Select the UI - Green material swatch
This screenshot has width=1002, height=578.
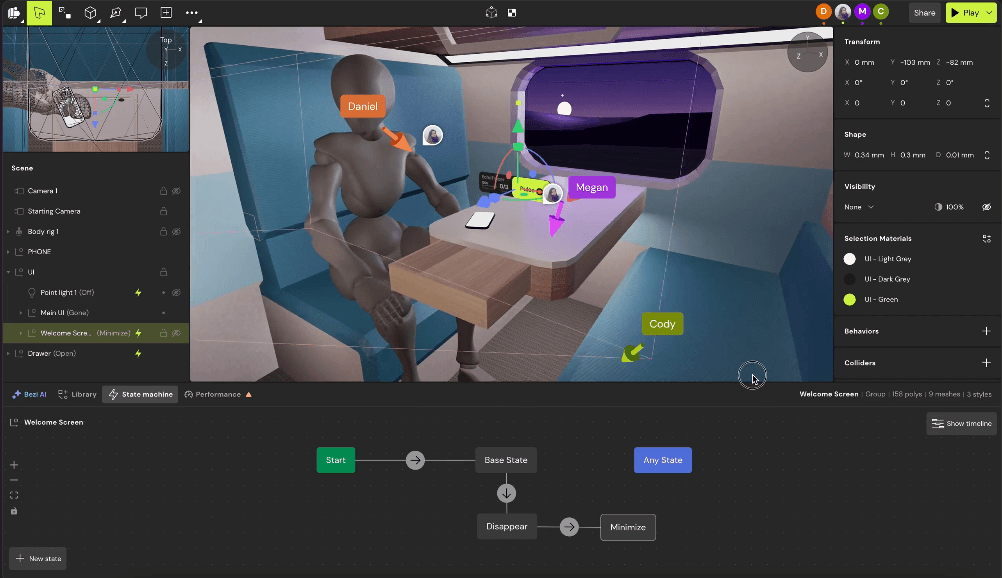pos(850,299)
